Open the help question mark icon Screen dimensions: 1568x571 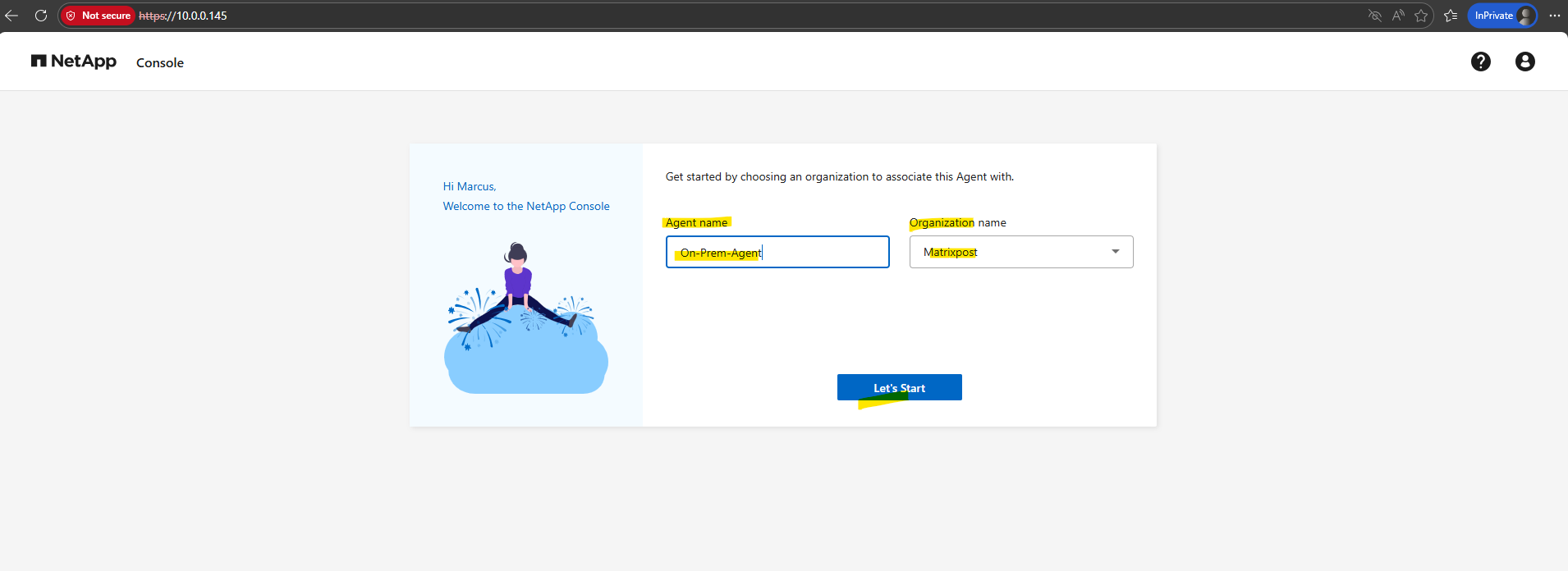(x=1481, y=62)
